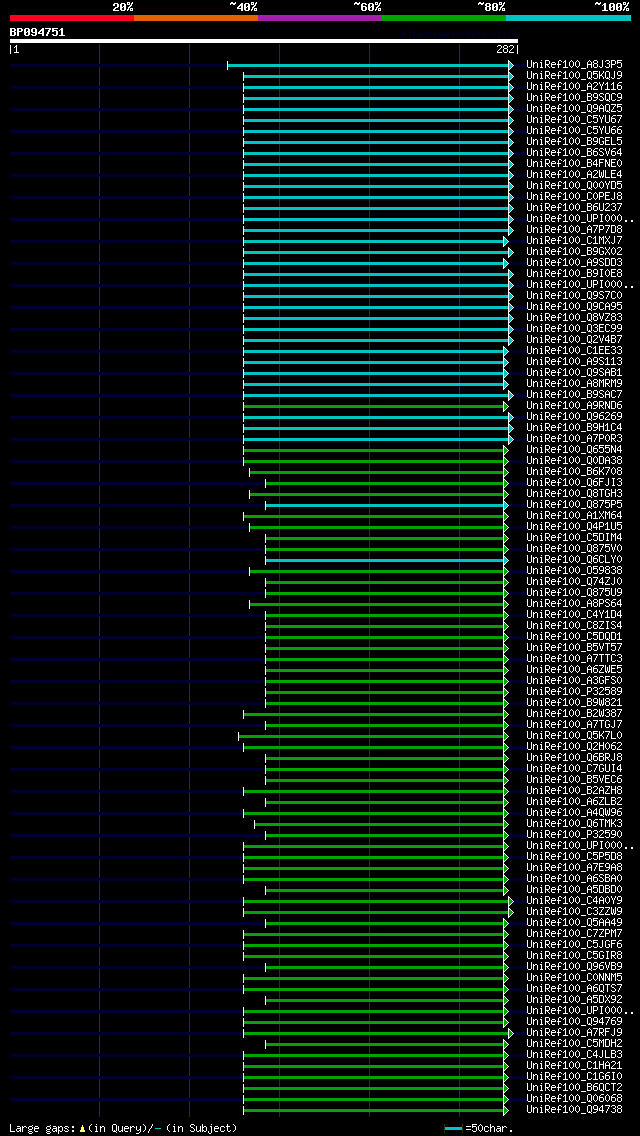Click the arrowhead end of UniRef100_C1MXJ7 bar
Viewport: 640px width, 1136px height.
pyautogui.click(x=506, y=241)
